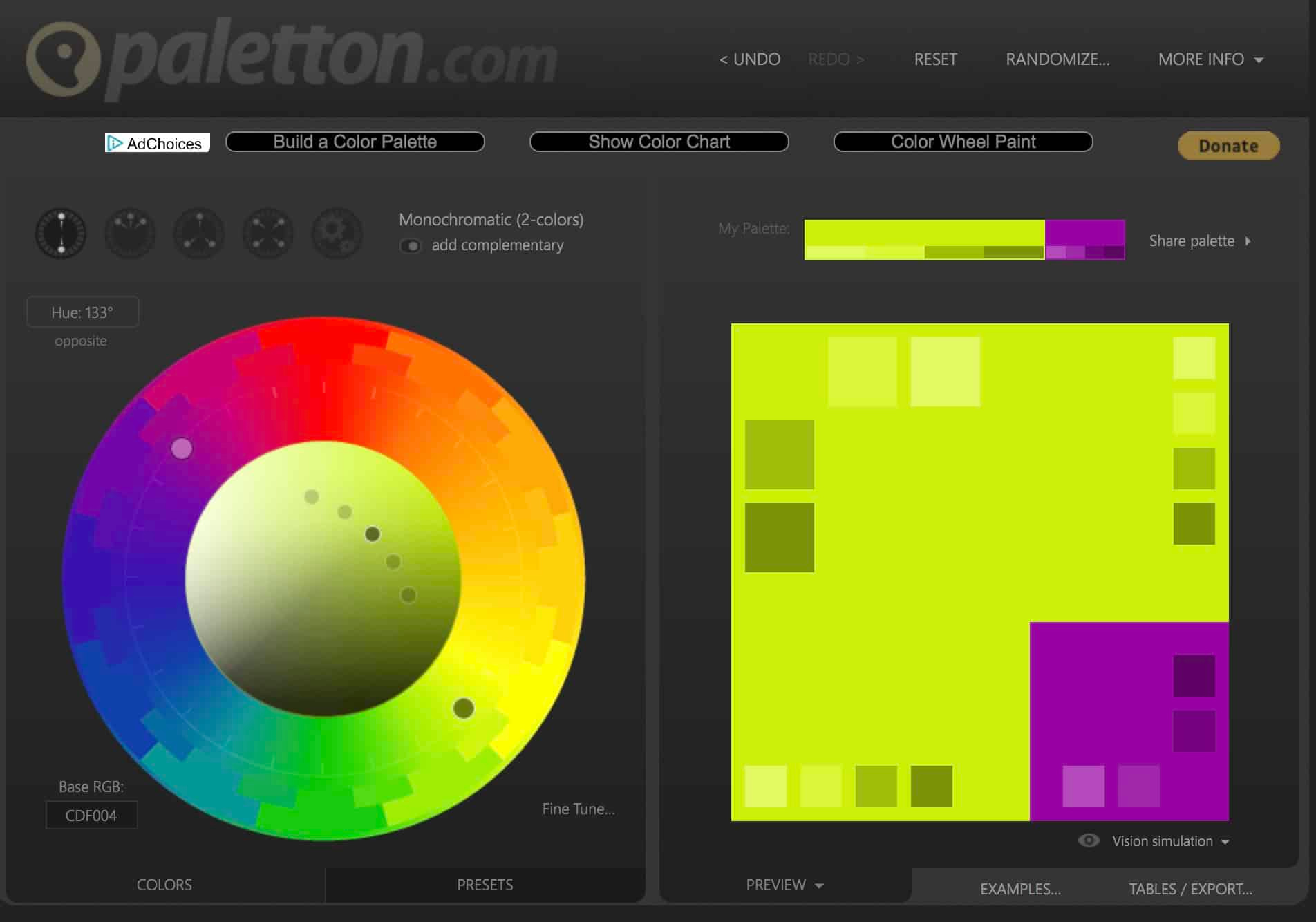Expand the PREVIEW dropdown
1316x922 pixels.
coord(784,885)
